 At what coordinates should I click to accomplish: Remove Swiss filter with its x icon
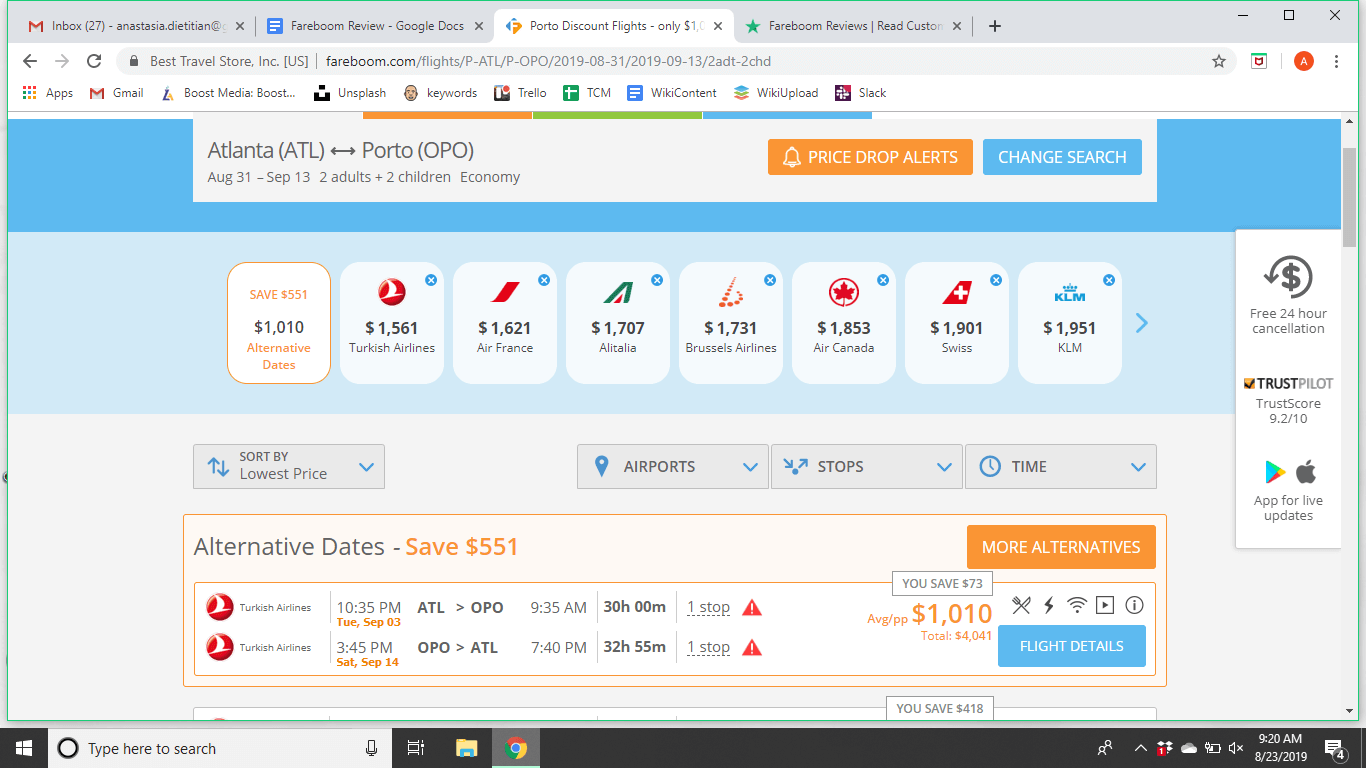pos(996,280)
